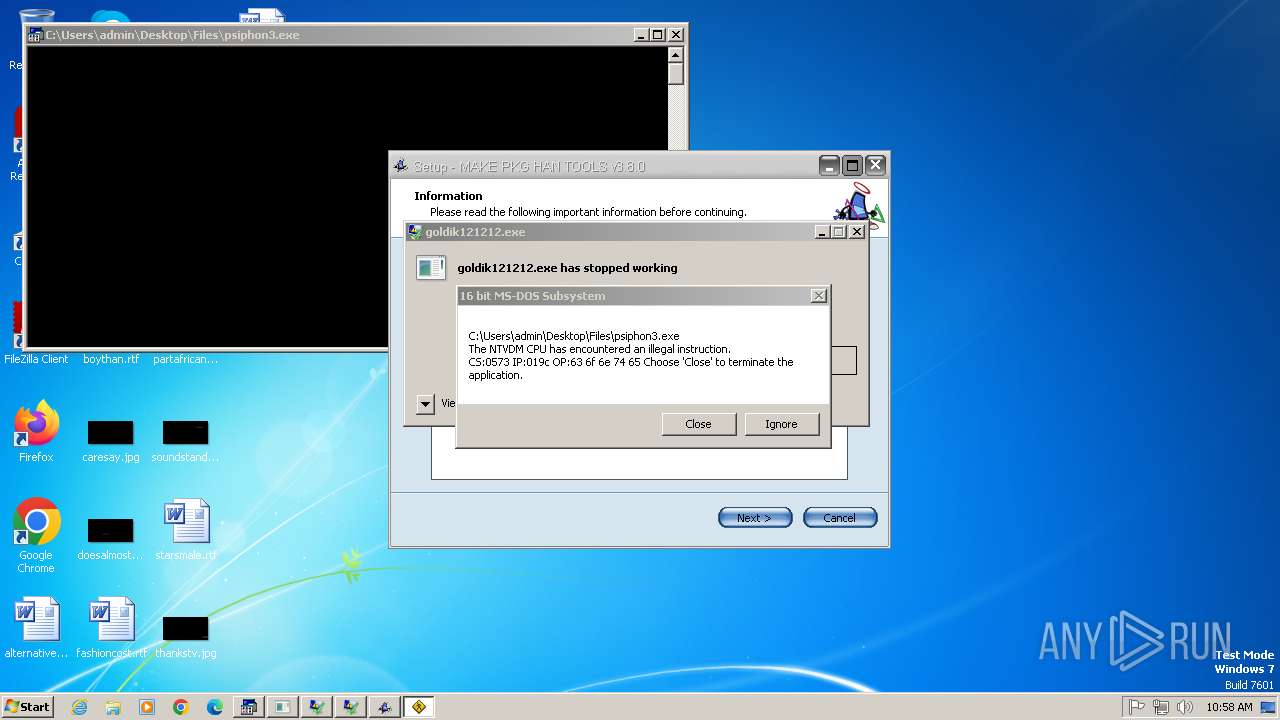
Task: Click the goldik121212.exe title bar icon
Action: click(415, 232)
